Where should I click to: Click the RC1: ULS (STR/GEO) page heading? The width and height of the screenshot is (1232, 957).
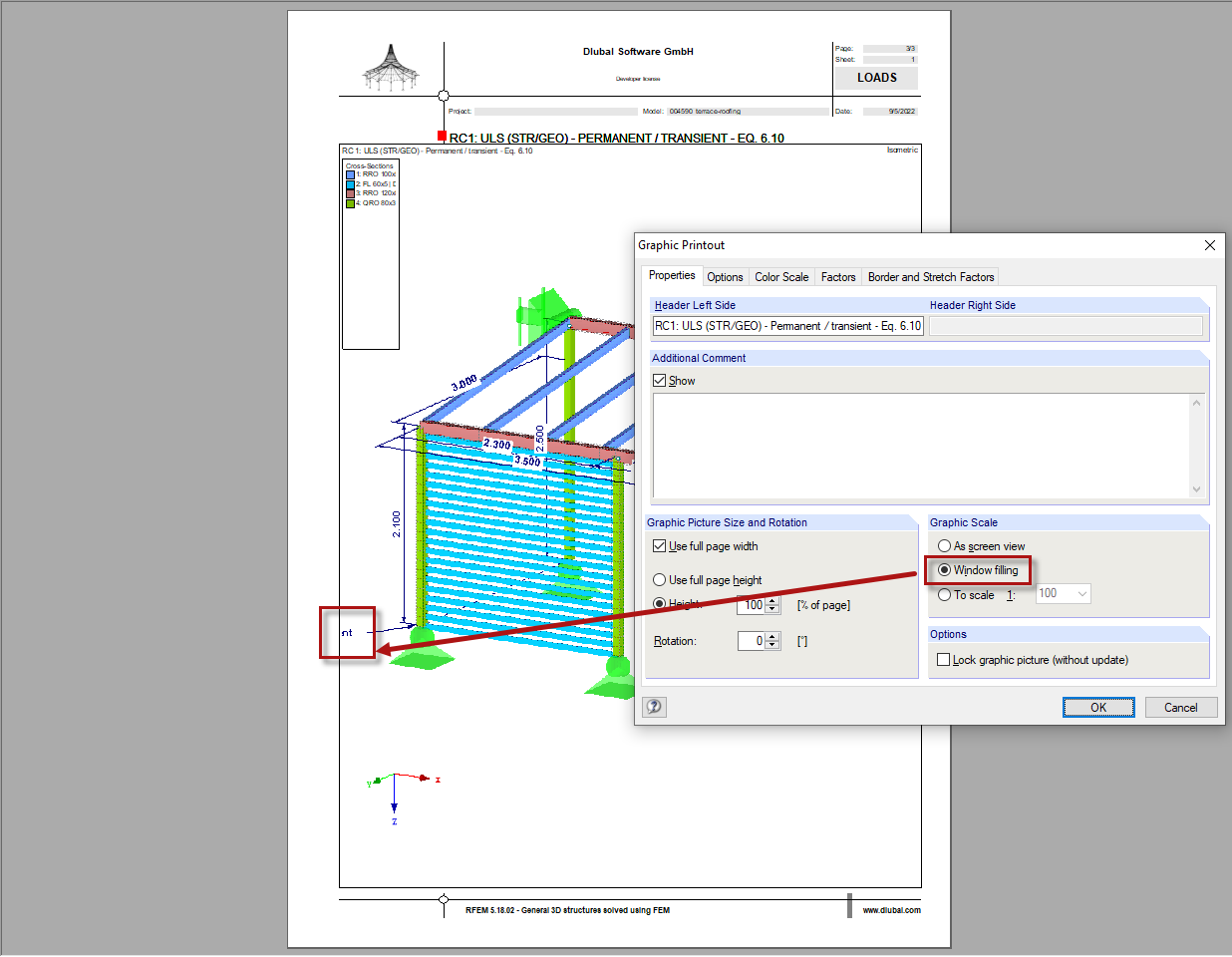[x=616, y=138]
